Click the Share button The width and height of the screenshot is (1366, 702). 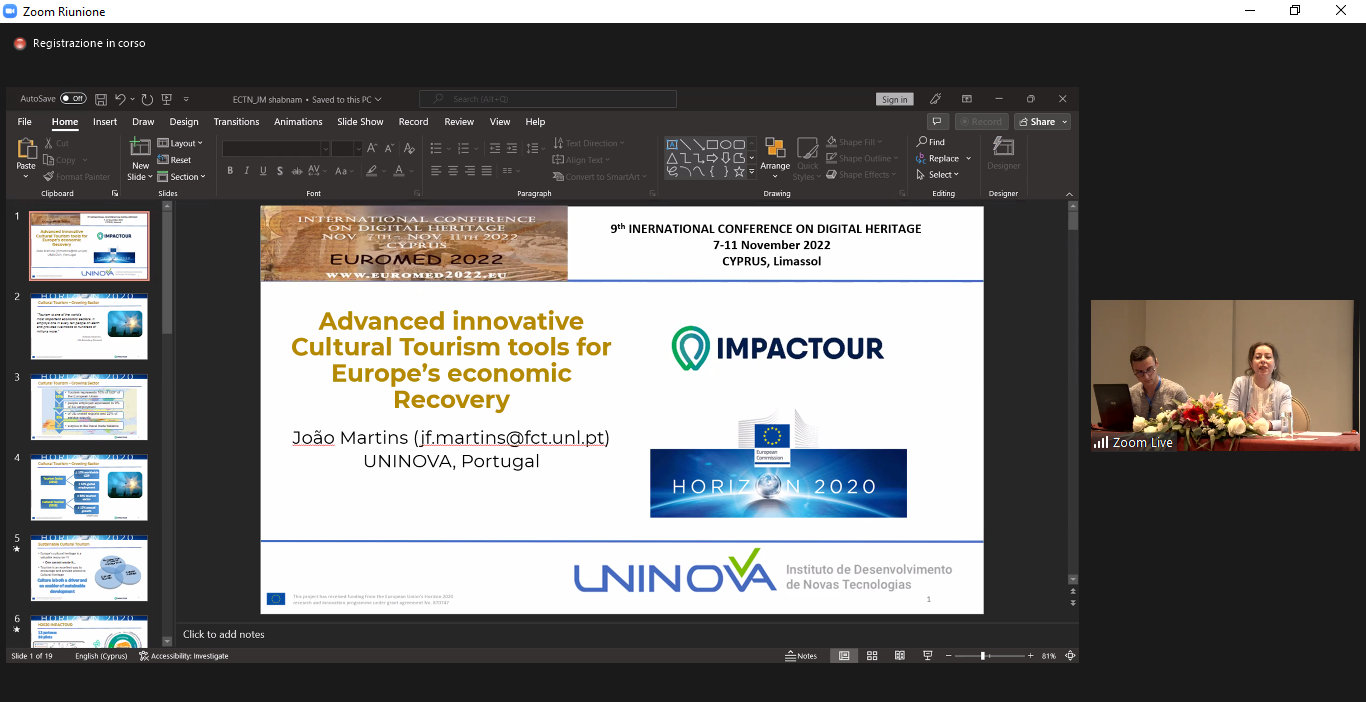(1042, 122)
